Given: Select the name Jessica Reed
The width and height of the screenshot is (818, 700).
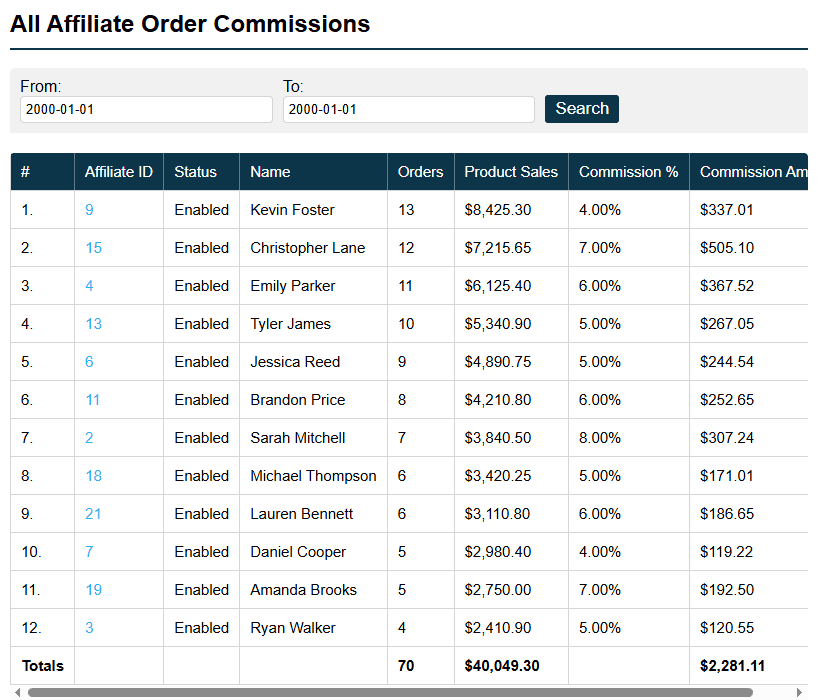Looking at the screenshot, I should coord(295,362).
